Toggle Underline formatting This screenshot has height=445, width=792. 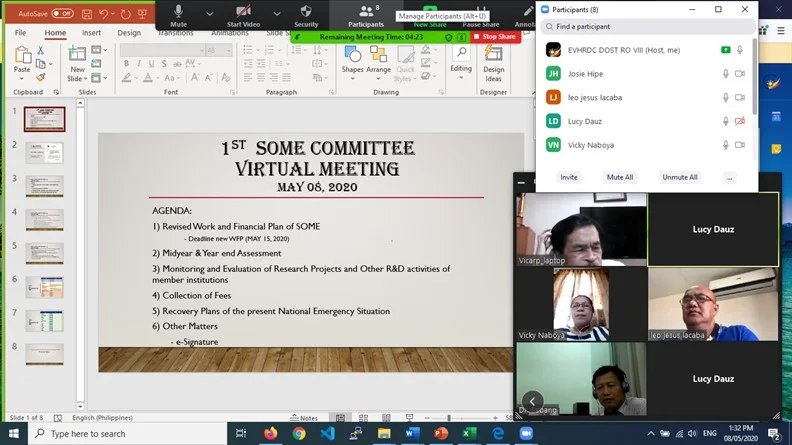click(152, 63)
